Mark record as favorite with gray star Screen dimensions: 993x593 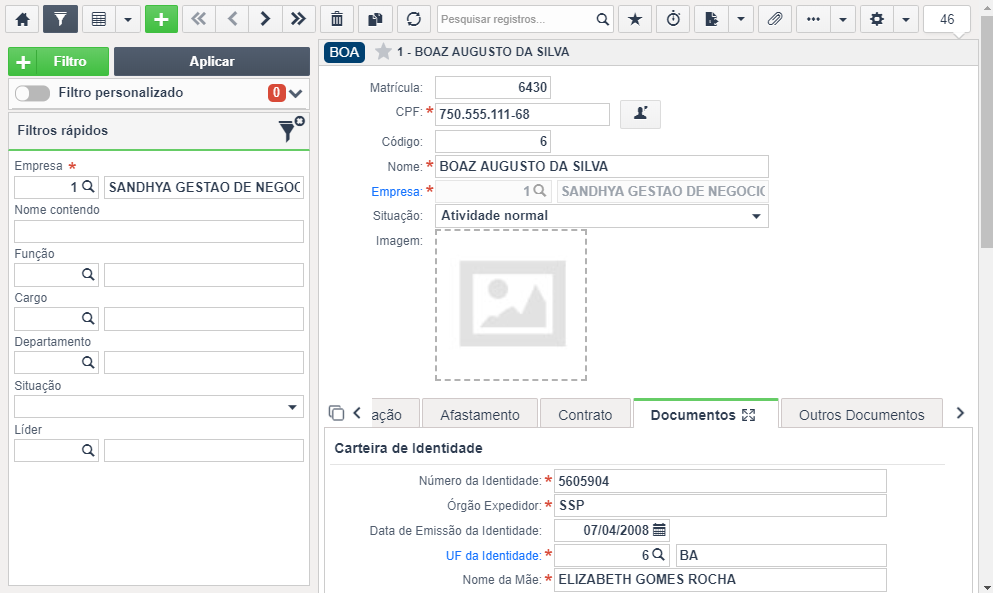pyautogui.click(x=383, y=51)
